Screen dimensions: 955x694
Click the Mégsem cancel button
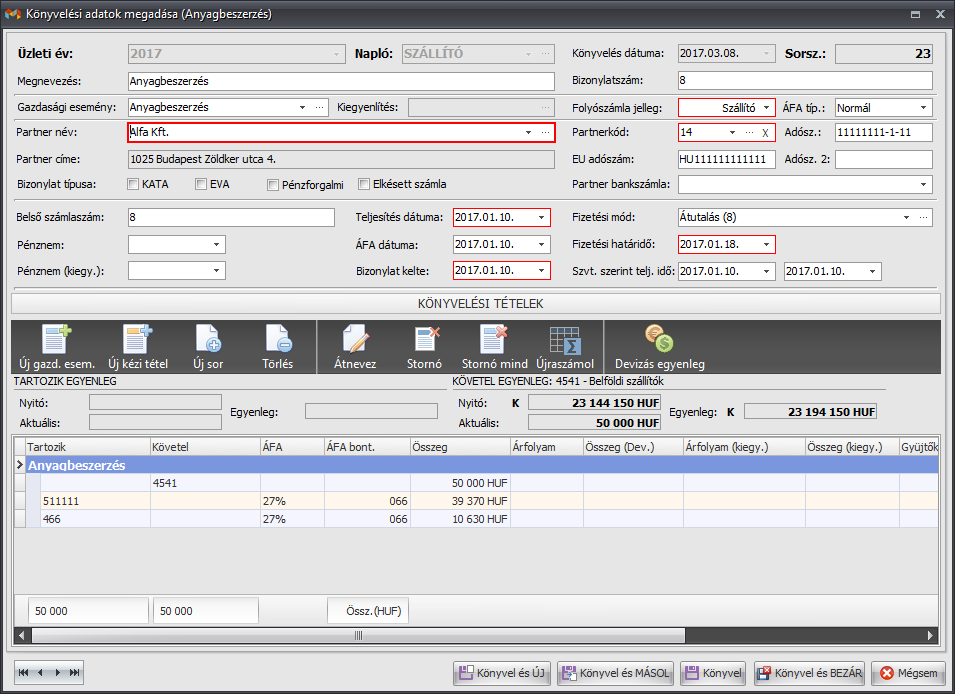(x=908, y=673)
